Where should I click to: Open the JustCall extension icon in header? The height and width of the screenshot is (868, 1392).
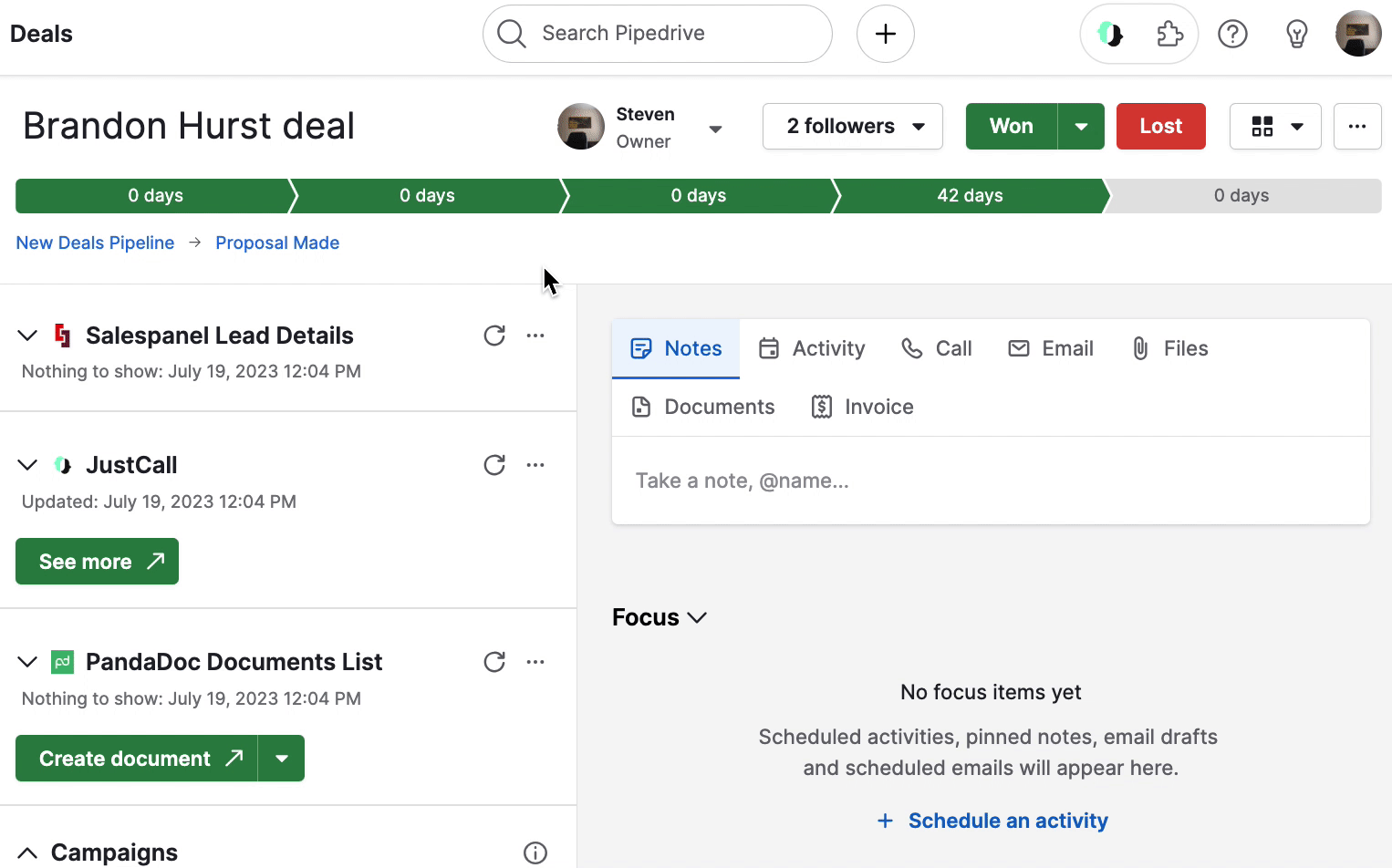(1110, 35)
